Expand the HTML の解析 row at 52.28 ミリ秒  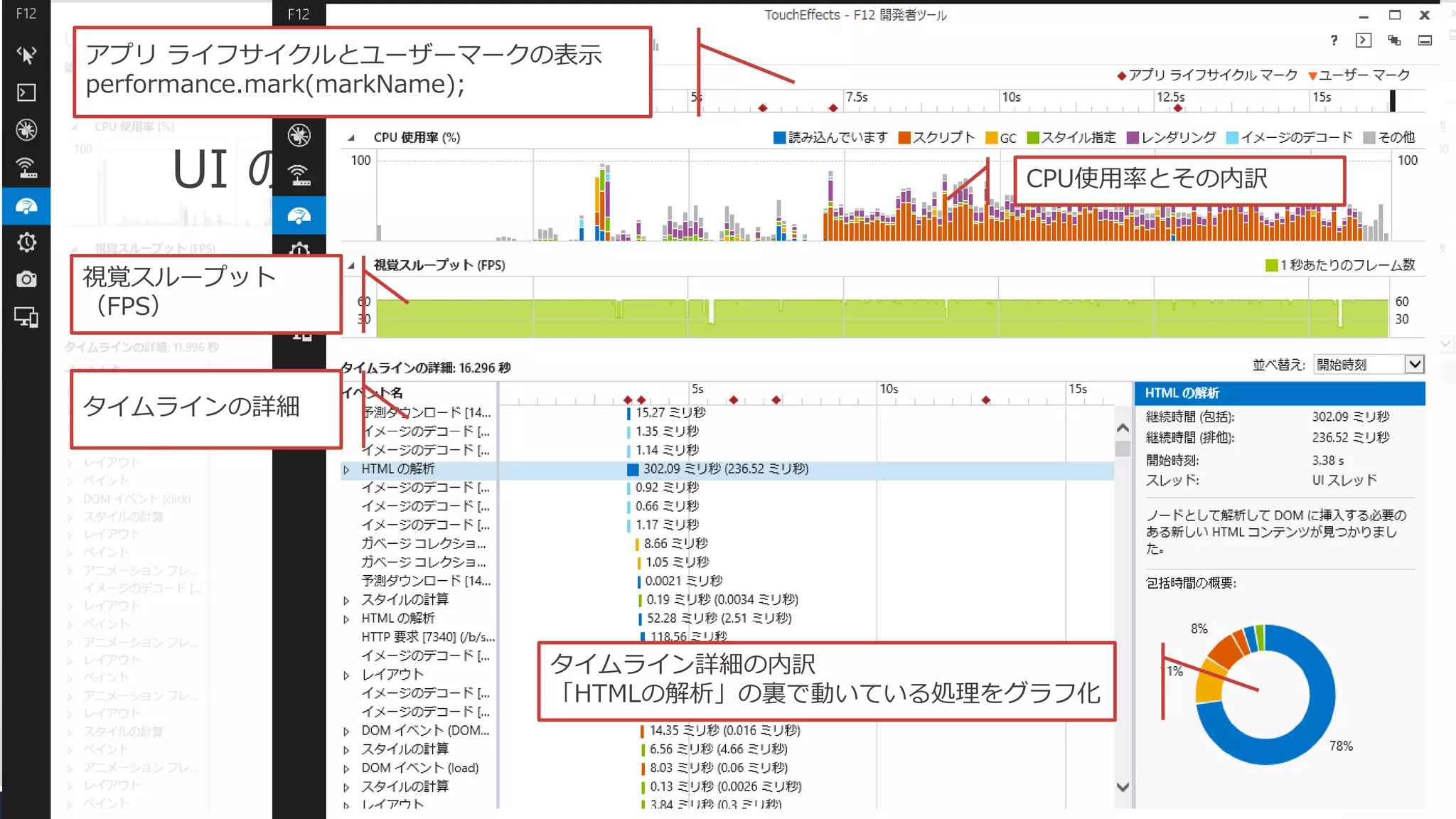click(x=346, y=619)
